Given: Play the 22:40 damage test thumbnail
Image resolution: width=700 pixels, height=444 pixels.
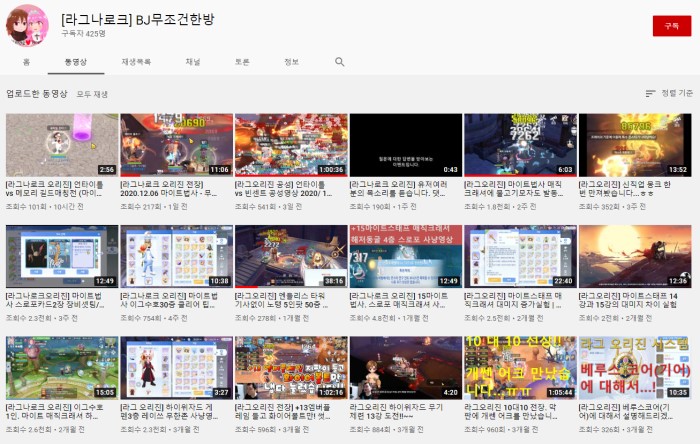Looking at the screenshot, I should point(521,256).
